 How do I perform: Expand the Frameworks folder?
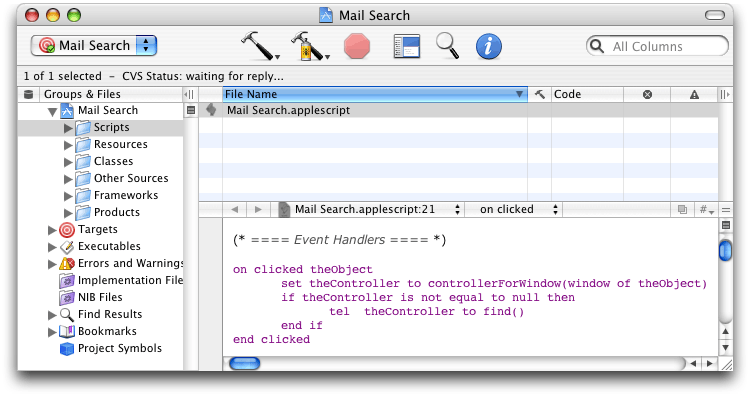click(x=68, y=196)
